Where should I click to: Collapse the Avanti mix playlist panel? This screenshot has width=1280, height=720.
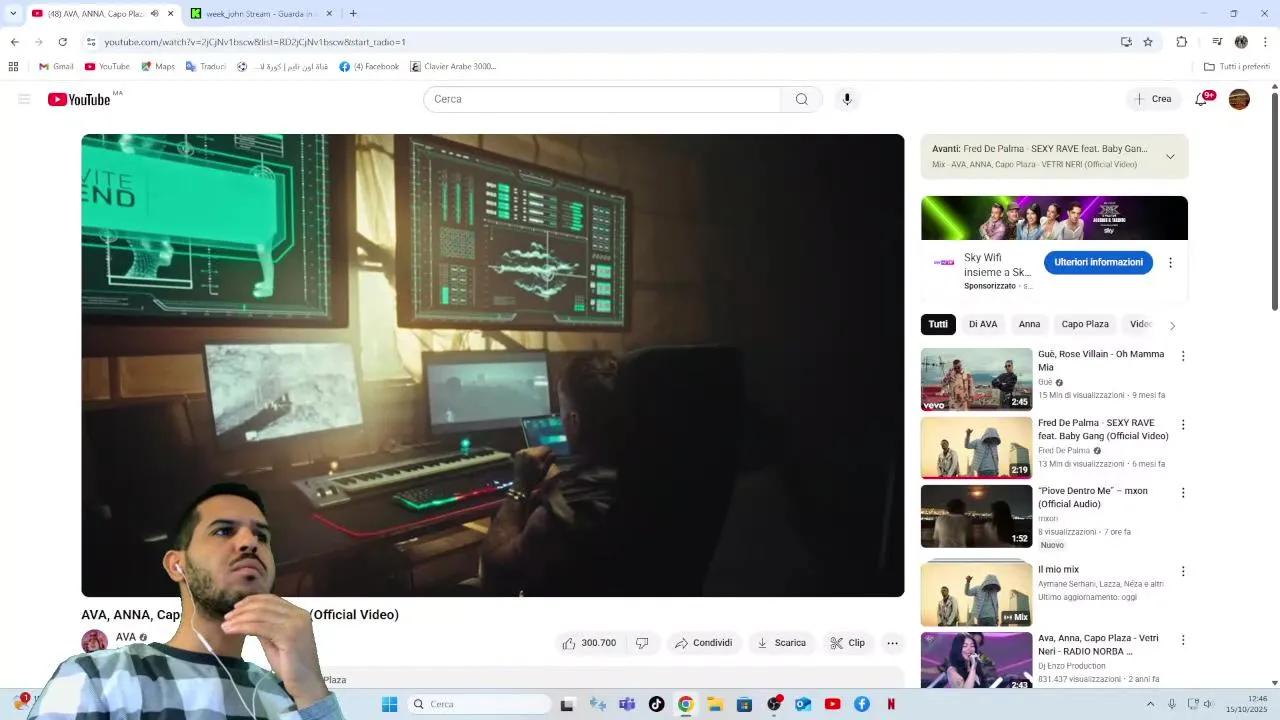coord(1170,156)
